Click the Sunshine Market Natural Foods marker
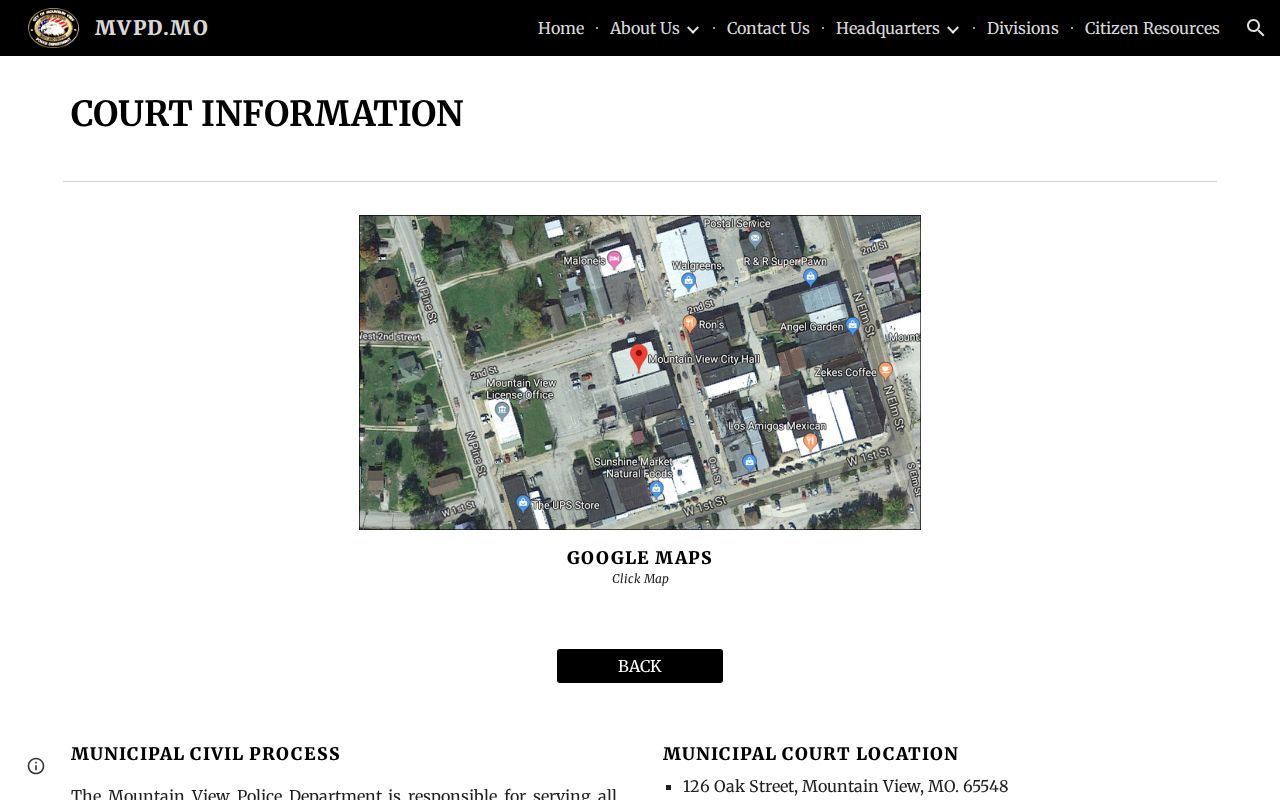This screenshot has height=800, width=1280. [656, 489]
